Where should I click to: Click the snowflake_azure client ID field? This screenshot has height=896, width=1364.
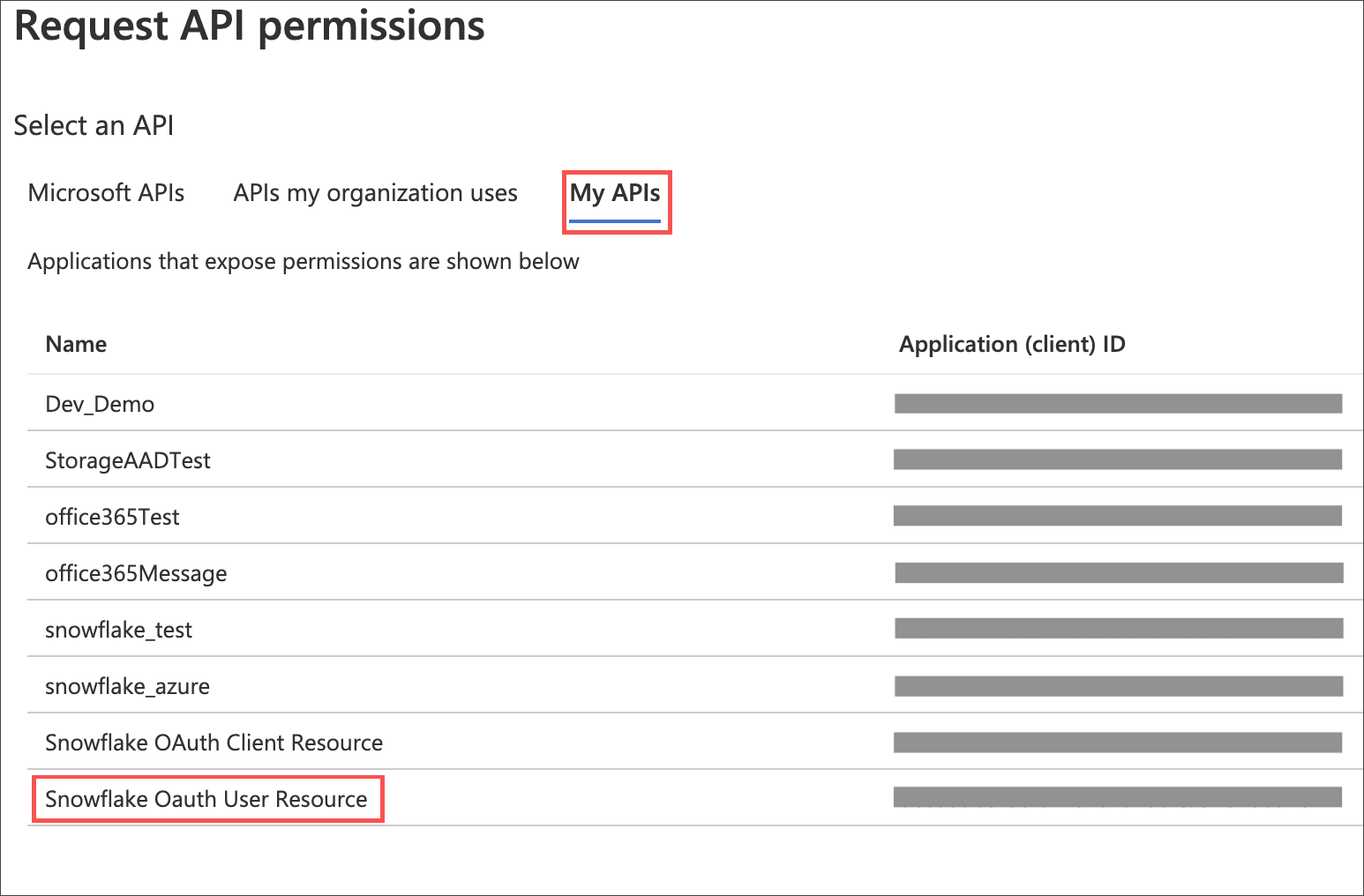(x=1117, y=684)
